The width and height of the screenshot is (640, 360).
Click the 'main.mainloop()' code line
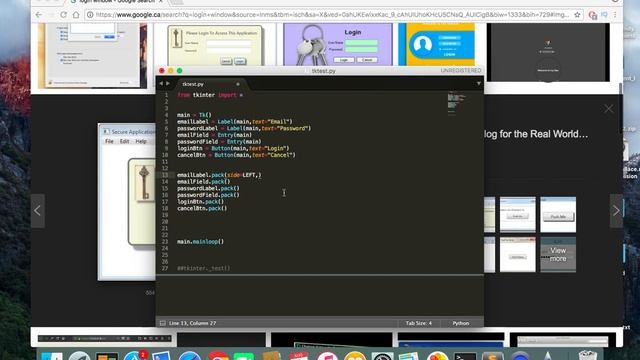click(x=200, y=242)
